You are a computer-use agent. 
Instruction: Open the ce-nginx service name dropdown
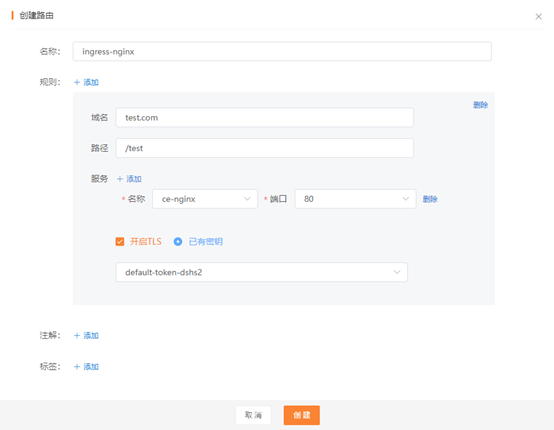pyautogui.click(x=205, y=199)
